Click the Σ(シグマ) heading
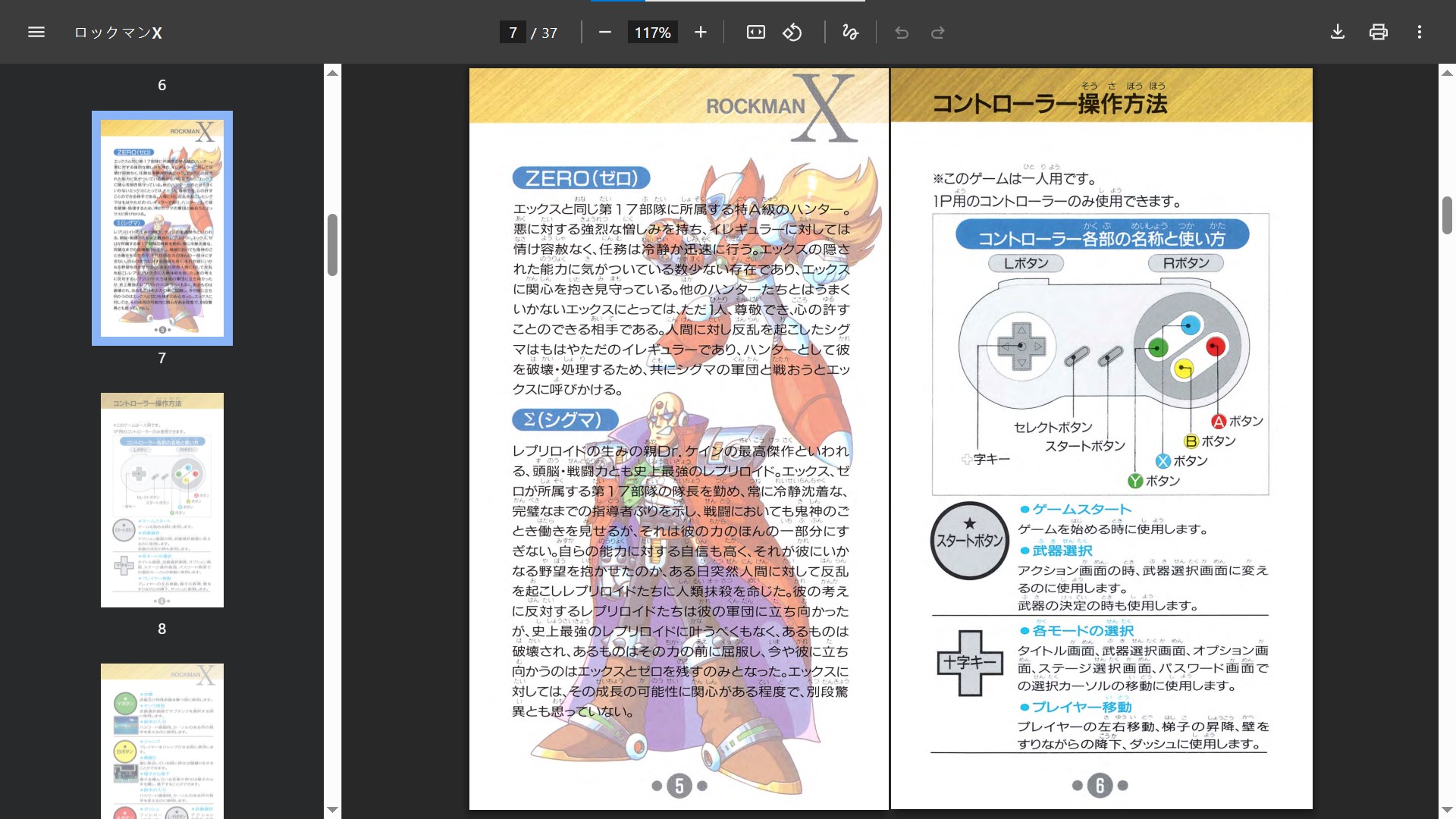Viewport: 1456px width, 819px height. pos(565,419)
